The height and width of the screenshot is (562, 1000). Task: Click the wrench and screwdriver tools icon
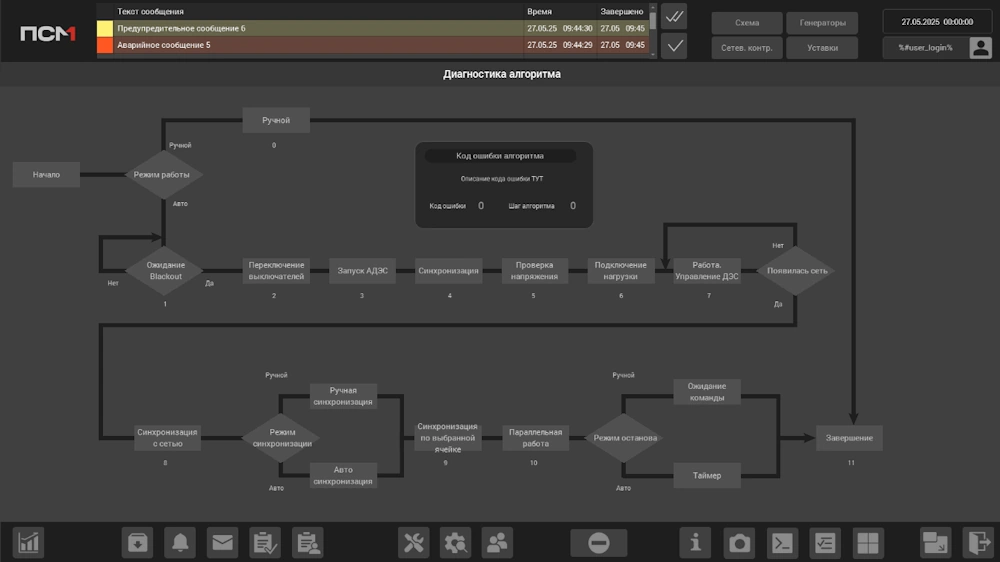pos(413,543)
